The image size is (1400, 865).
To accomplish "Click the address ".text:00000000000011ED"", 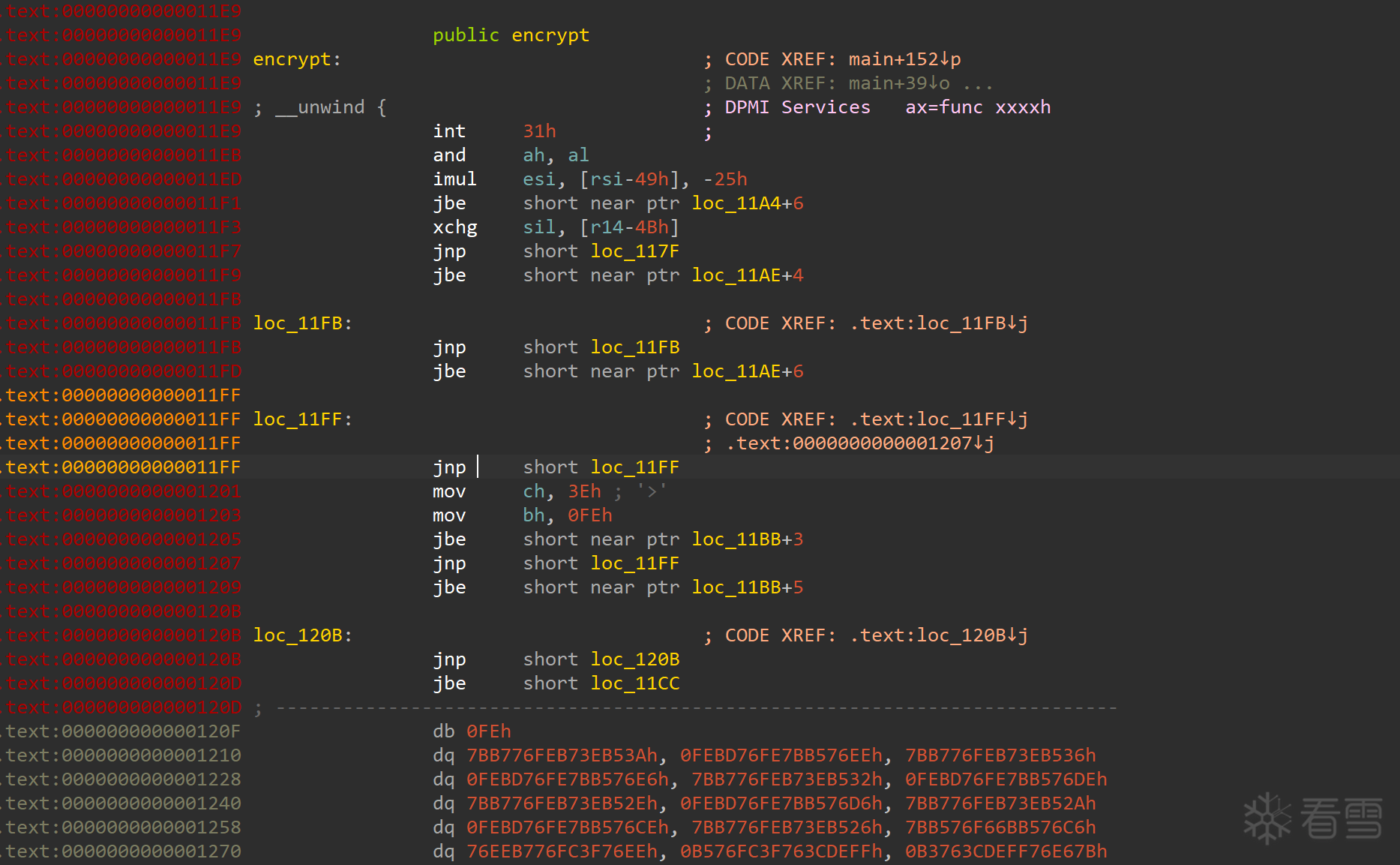I will coord(121,179).
